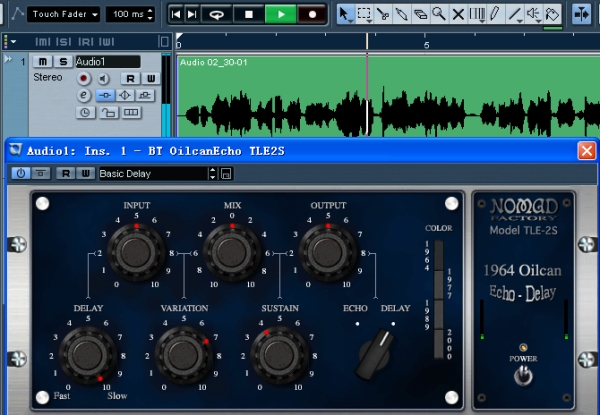Image resolution: width=600 pixels, height=415 pixels.
Task: Flip the POWER toggle switch
Action: click(x=523, y=375)
